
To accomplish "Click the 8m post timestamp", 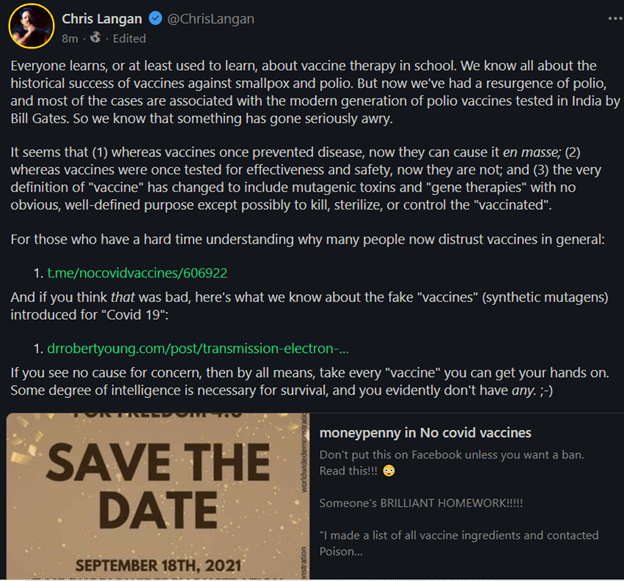I will (70, 39).
